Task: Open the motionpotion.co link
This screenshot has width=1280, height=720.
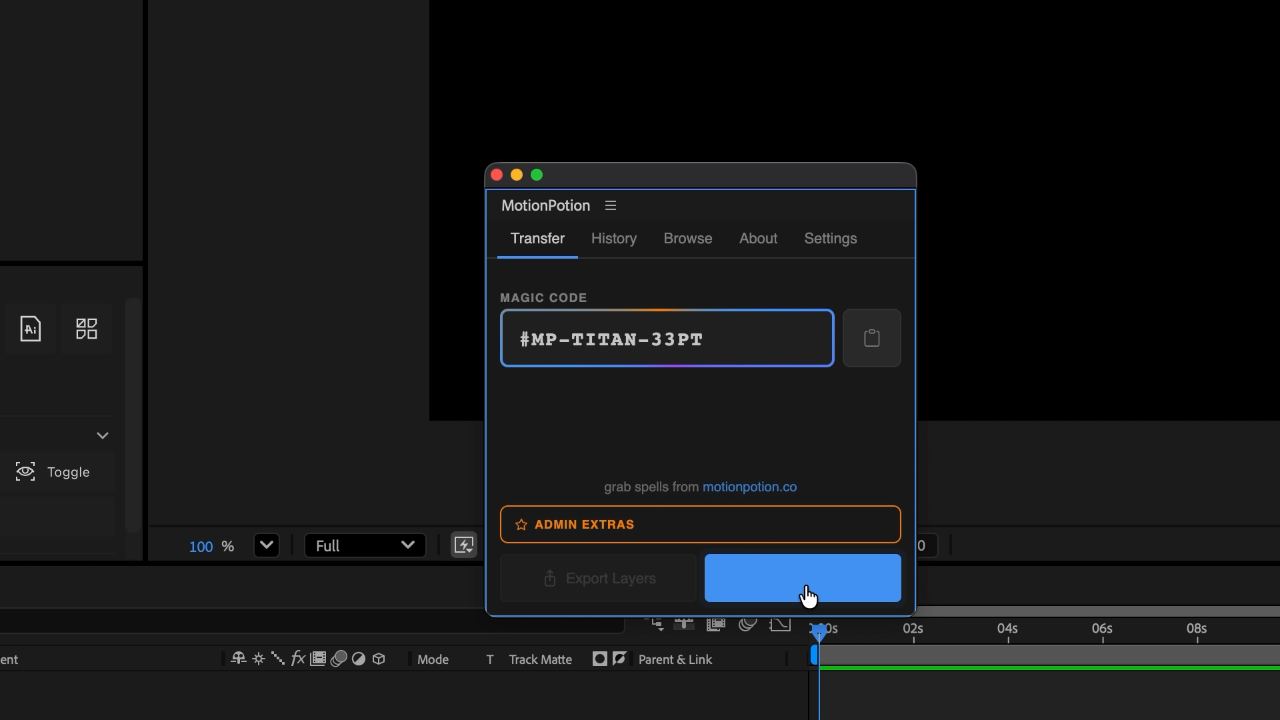Action: click(750, 487)
